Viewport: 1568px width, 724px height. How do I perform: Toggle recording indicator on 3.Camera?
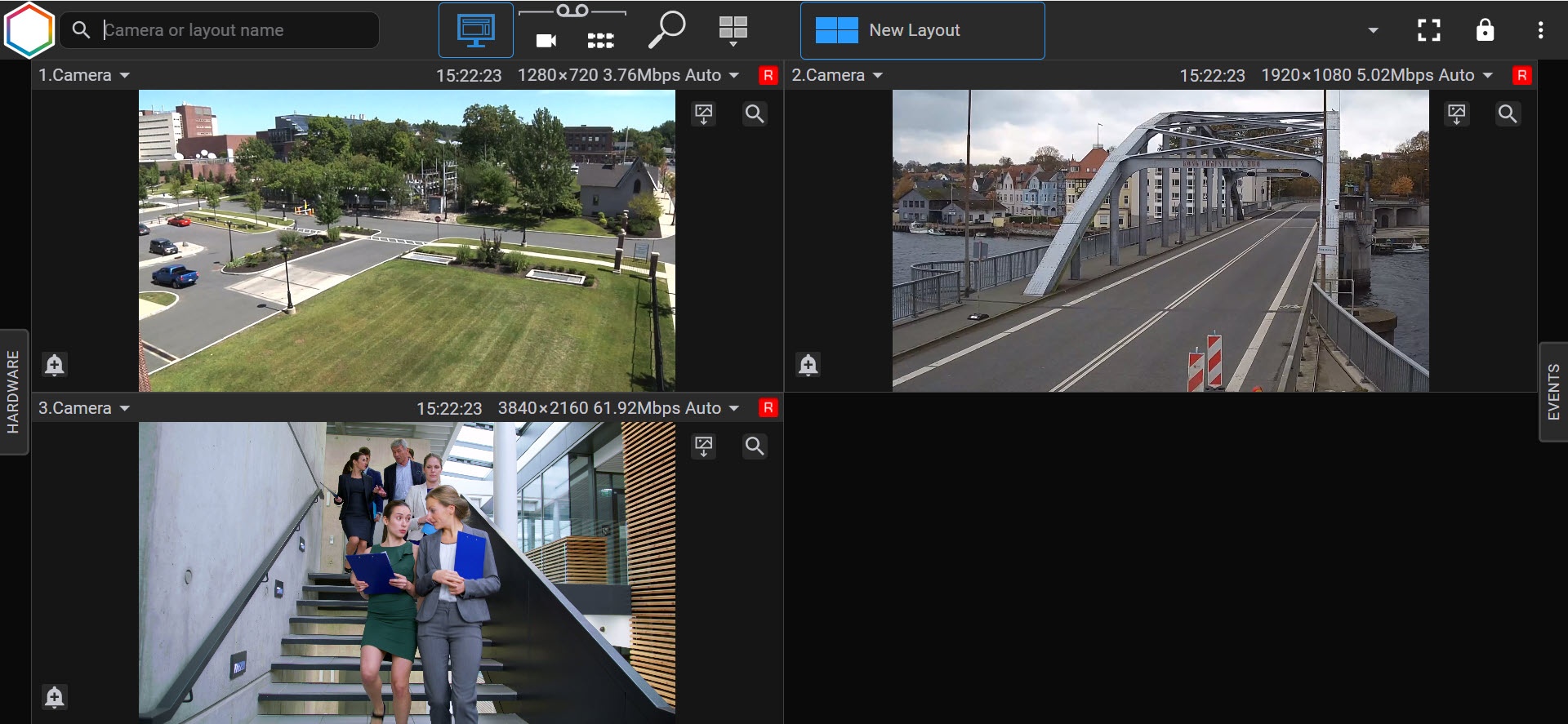(768, 408)
